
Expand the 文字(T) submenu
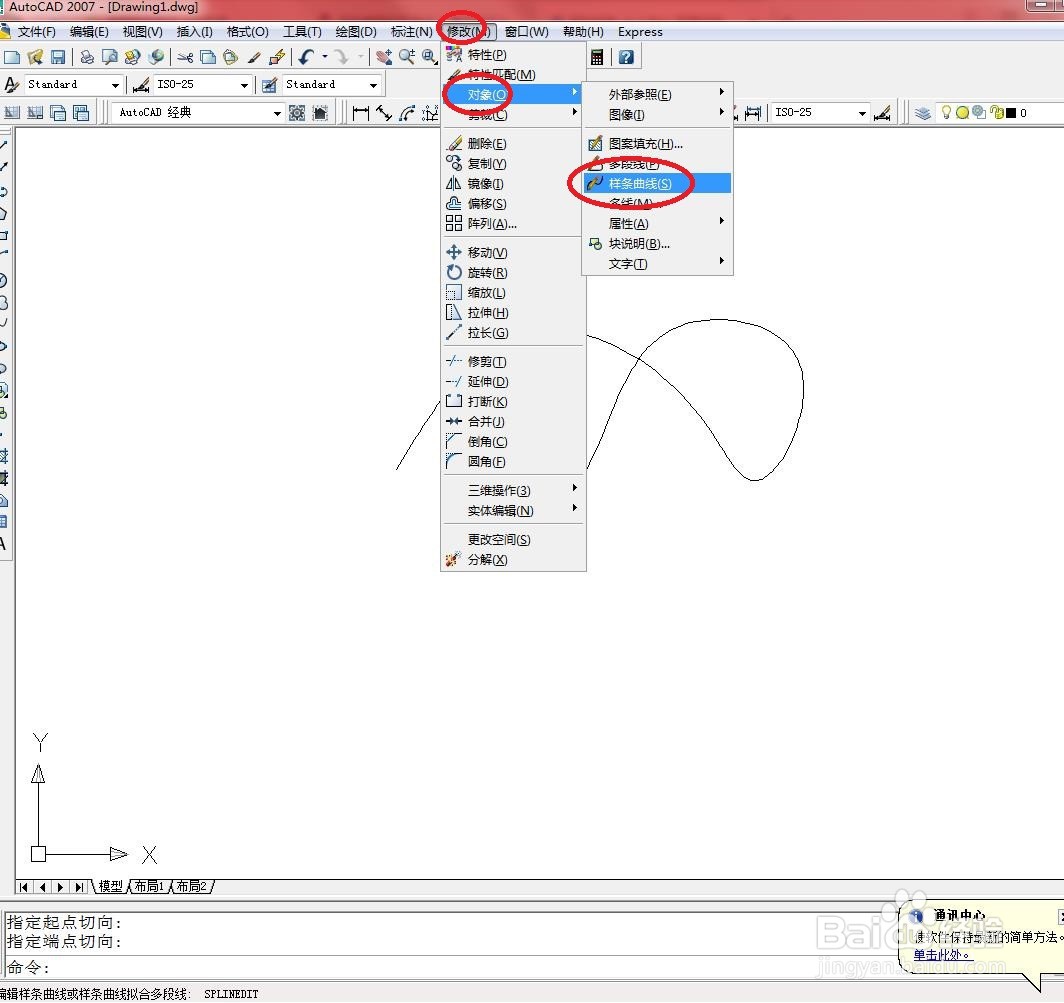tap(657, 263)
